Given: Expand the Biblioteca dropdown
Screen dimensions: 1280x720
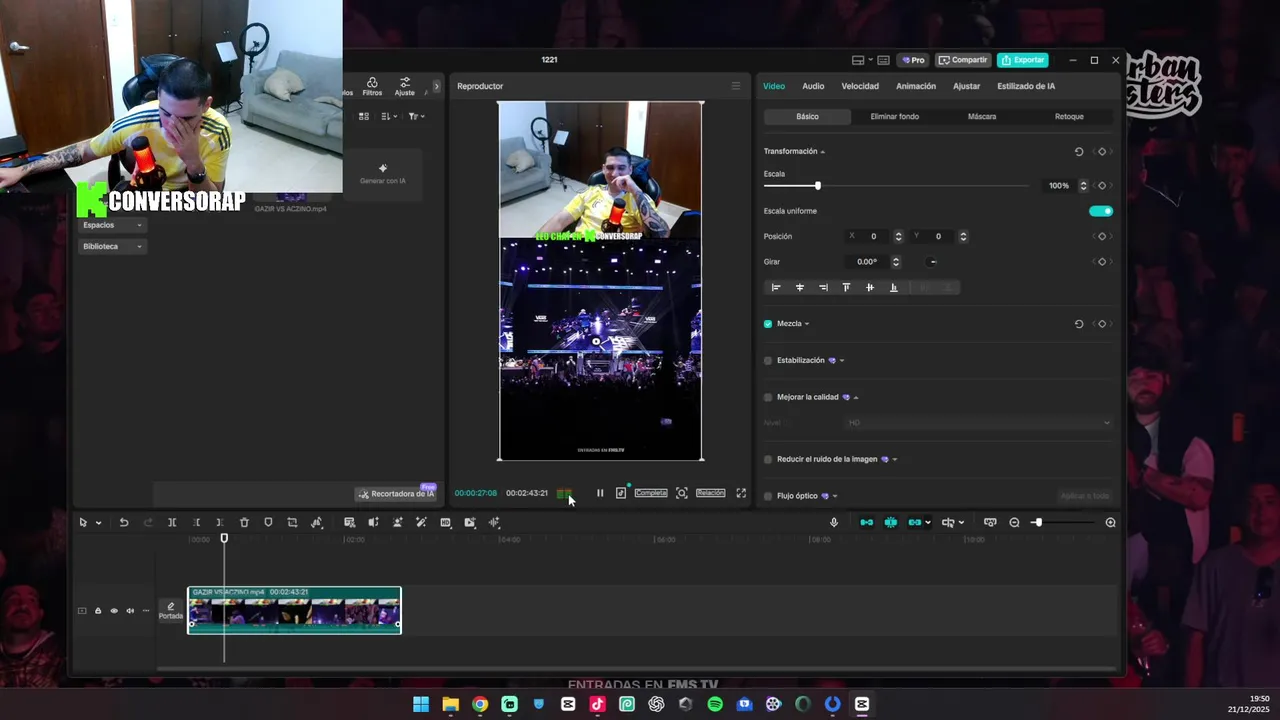Looking at the screenshot, I should (x=112, y=246).
